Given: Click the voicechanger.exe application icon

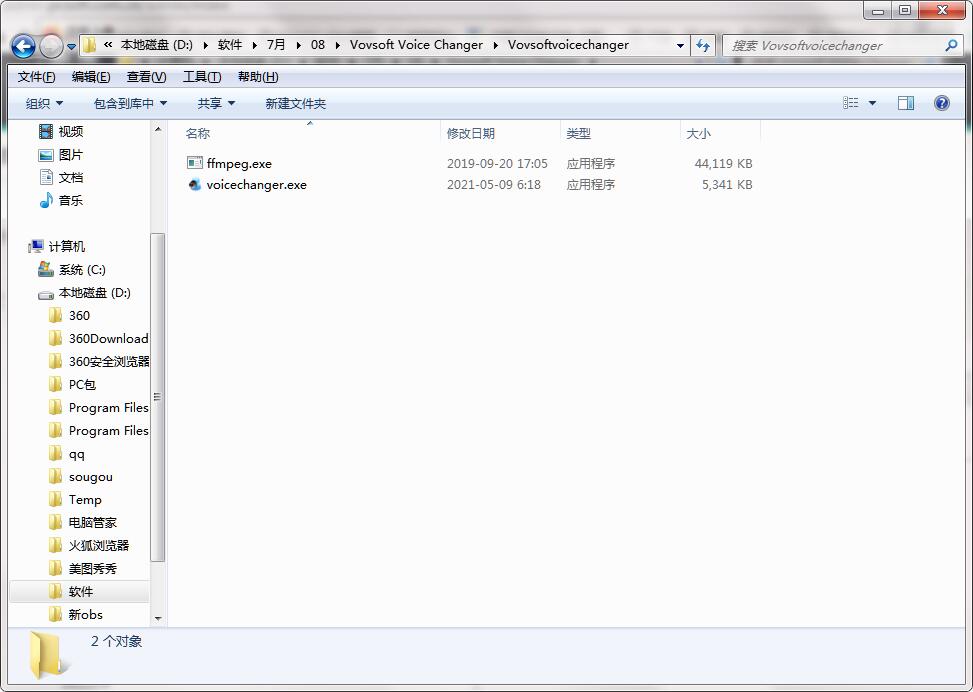Looking at the screenshot, I should 195,184.
